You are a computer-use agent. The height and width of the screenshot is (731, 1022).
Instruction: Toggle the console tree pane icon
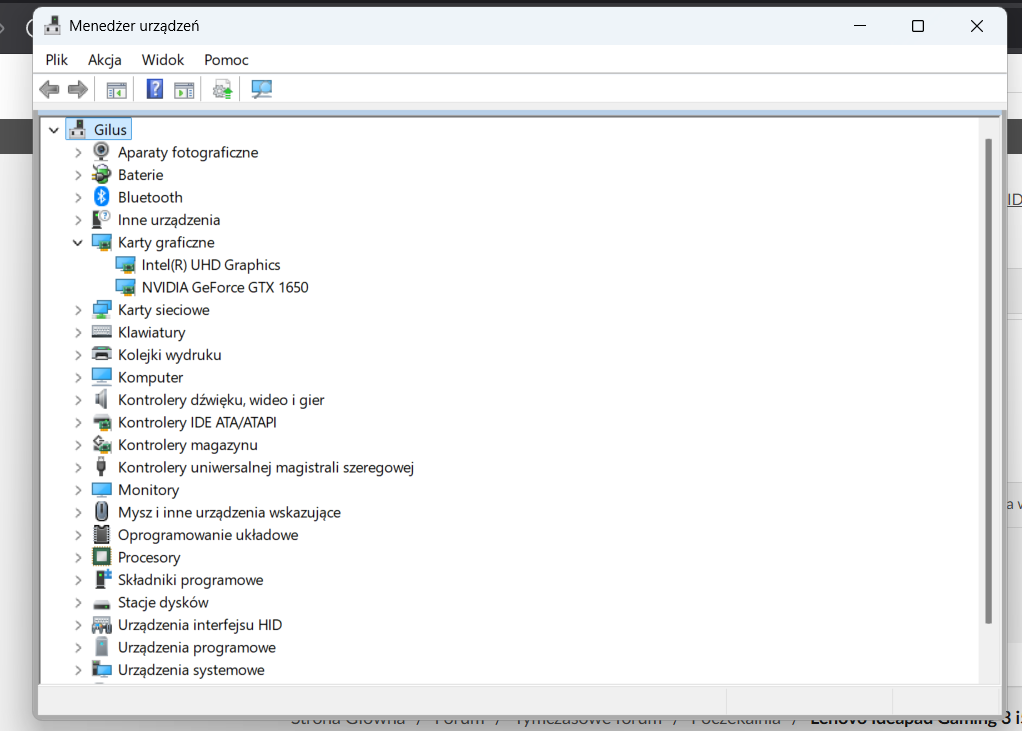pos(117,90)
